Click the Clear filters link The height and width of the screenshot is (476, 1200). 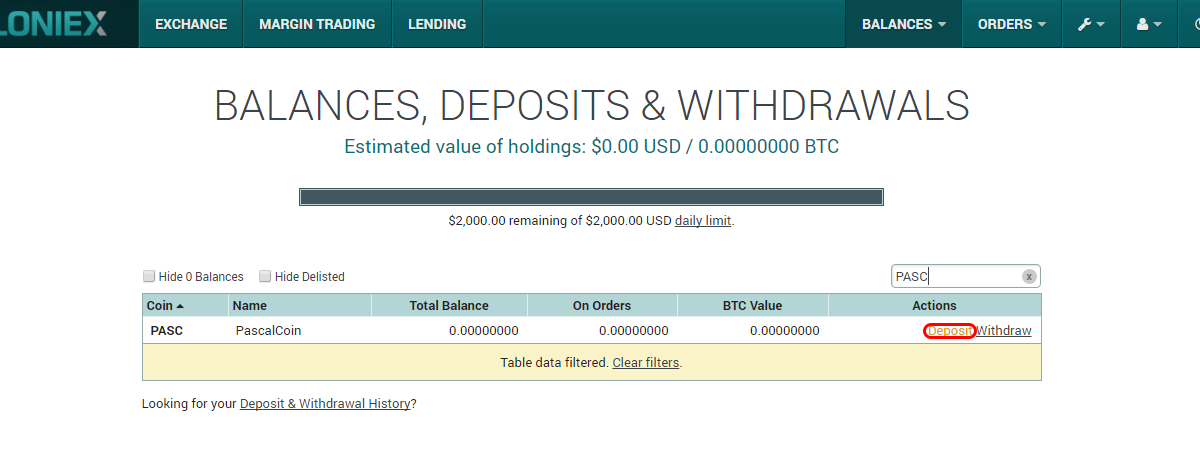tap(646, 362)
